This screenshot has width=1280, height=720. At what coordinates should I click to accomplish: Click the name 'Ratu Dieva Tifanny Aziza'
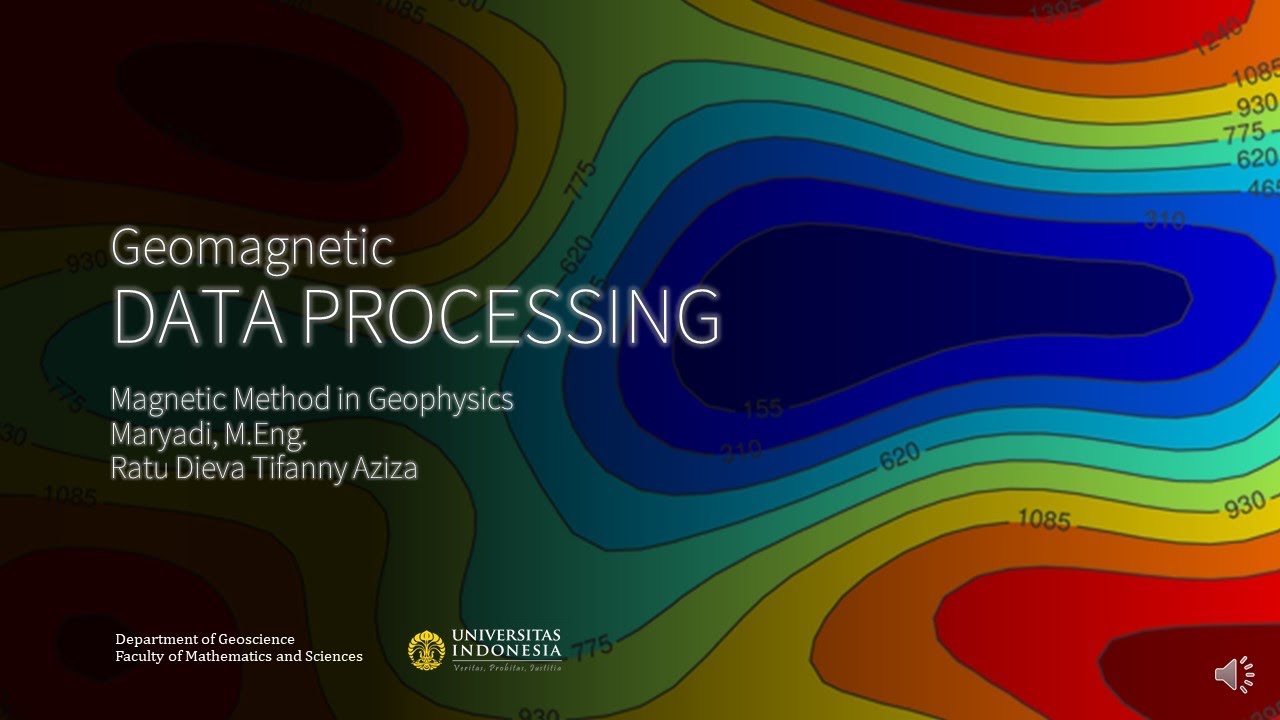coord(264,468)
